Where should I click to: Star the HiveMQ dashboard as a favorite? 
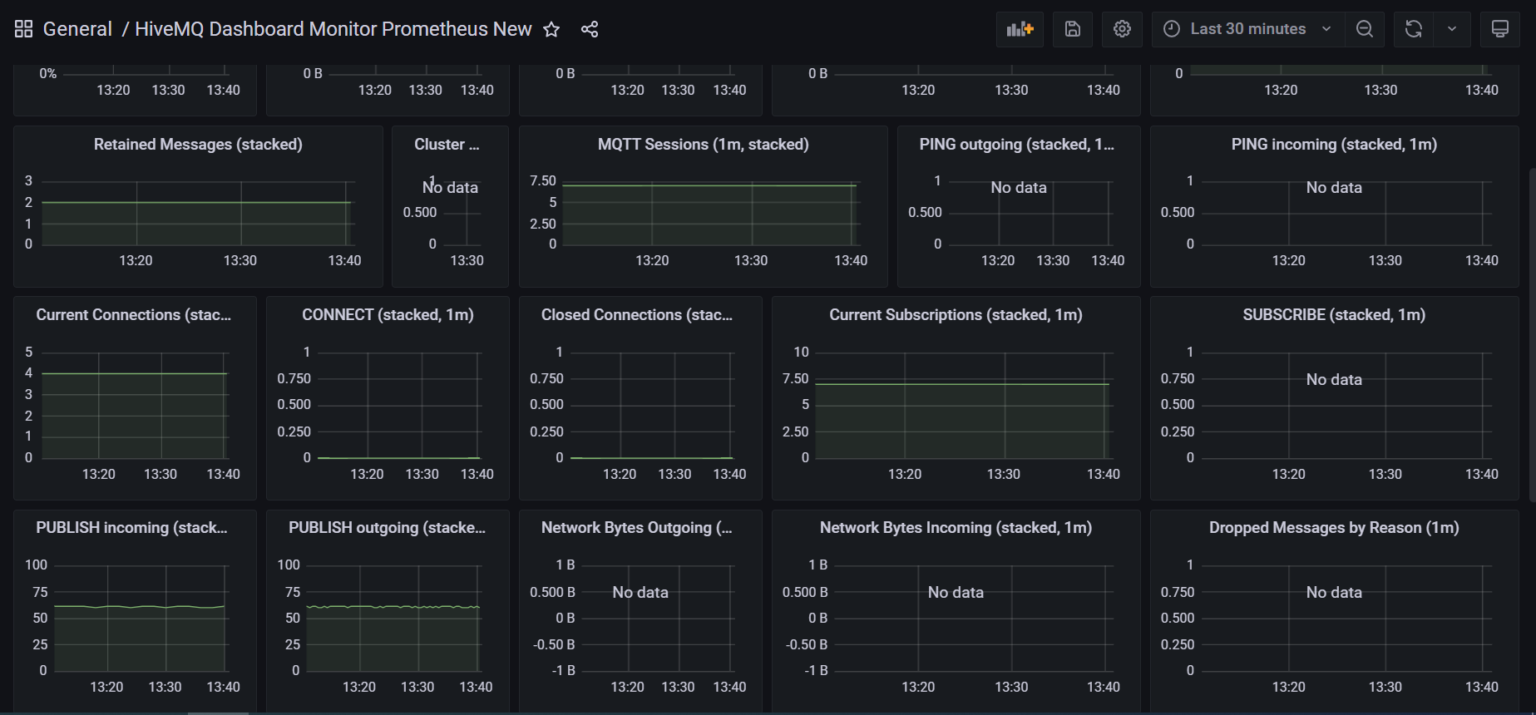pyautogui.click(x=551, y=29)
